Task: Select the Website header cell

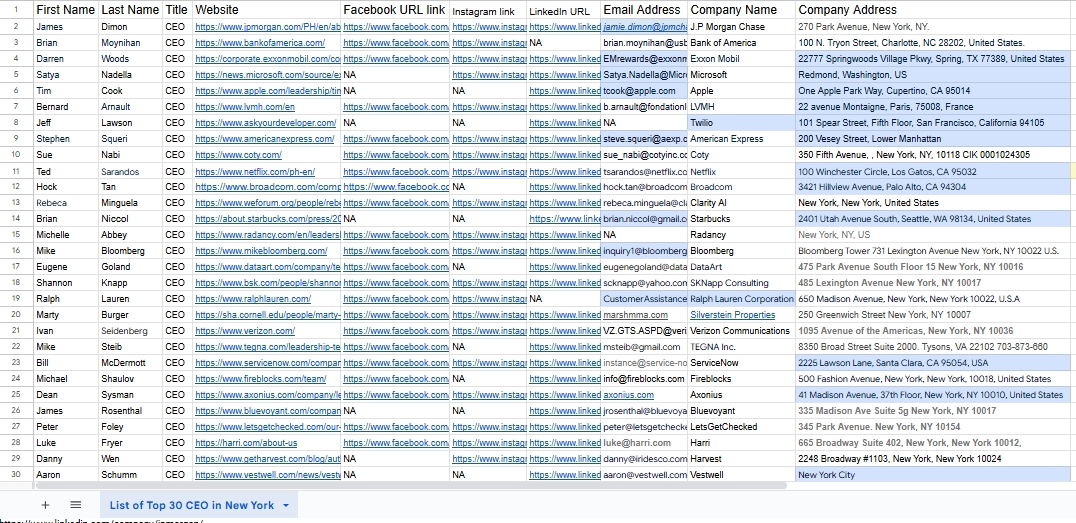Action: pos(266,10)
